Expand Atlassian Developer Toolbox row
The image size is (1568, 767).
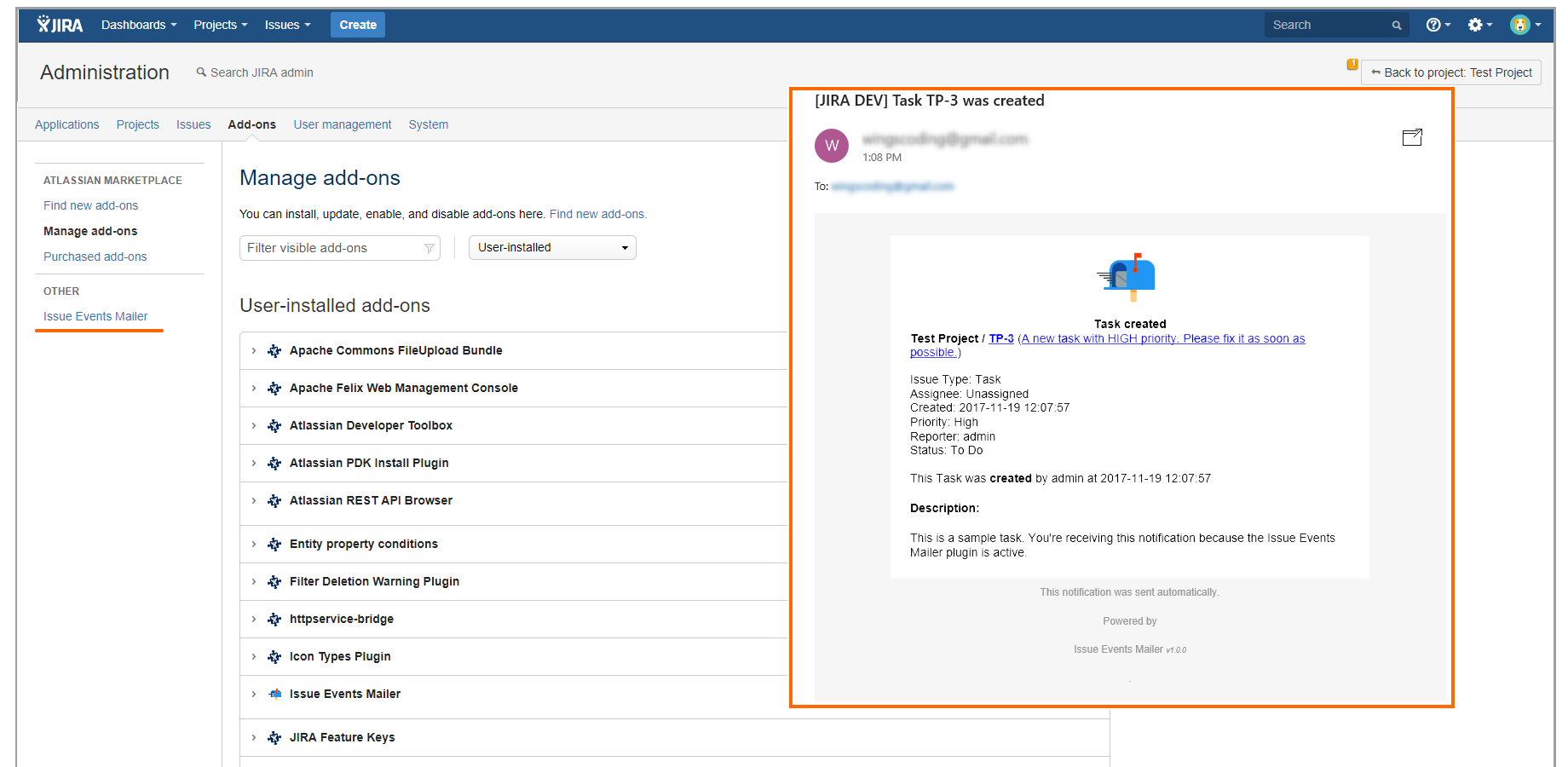pyautogui.click(x=254, y=425)
